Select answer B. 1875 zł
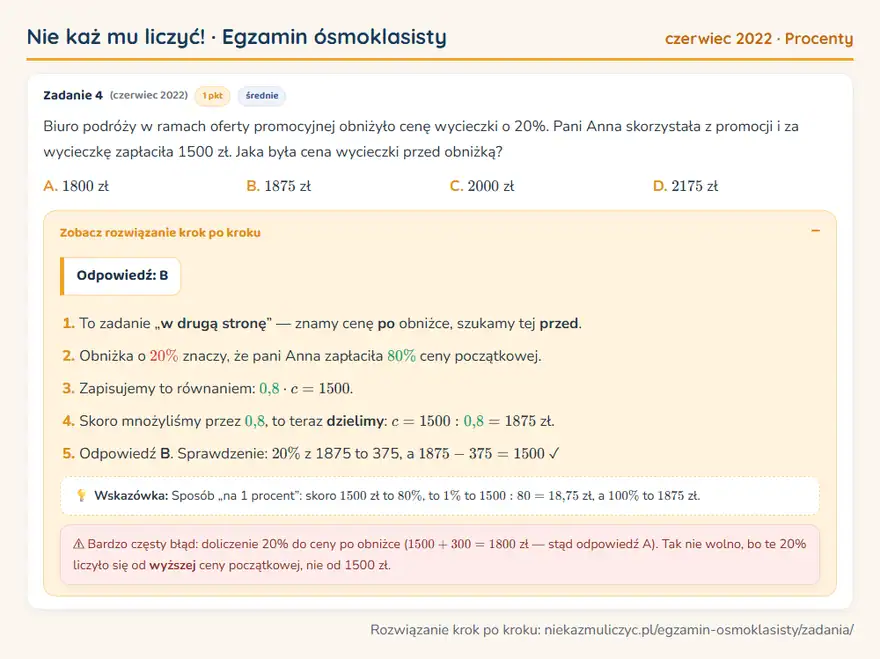Image resolution: width=880 pixels, height=659 pixels. 278,186
